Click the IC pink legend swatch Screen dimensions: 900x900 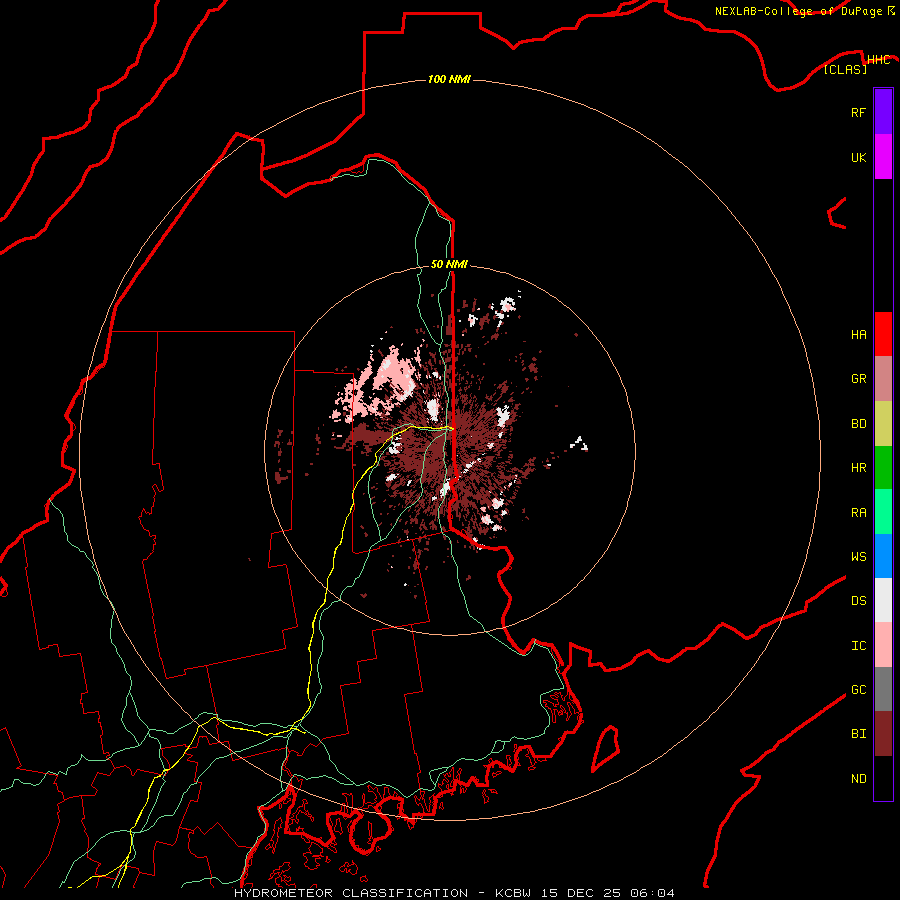click(883, 645)
